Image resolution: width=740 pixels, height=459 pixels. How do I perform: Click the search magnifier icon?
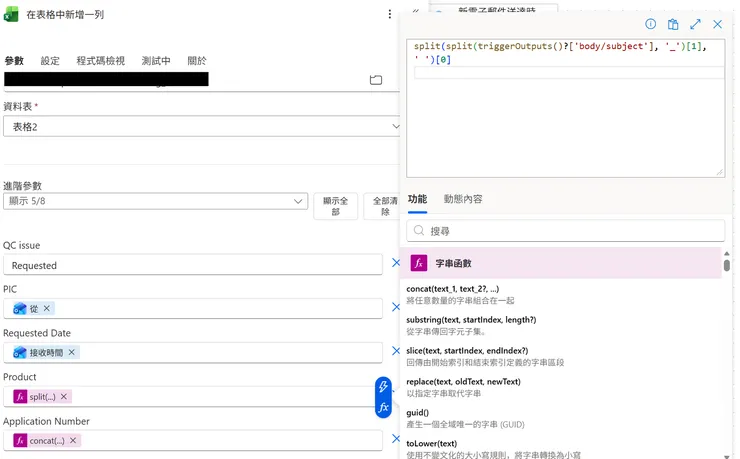pos(419,230)
